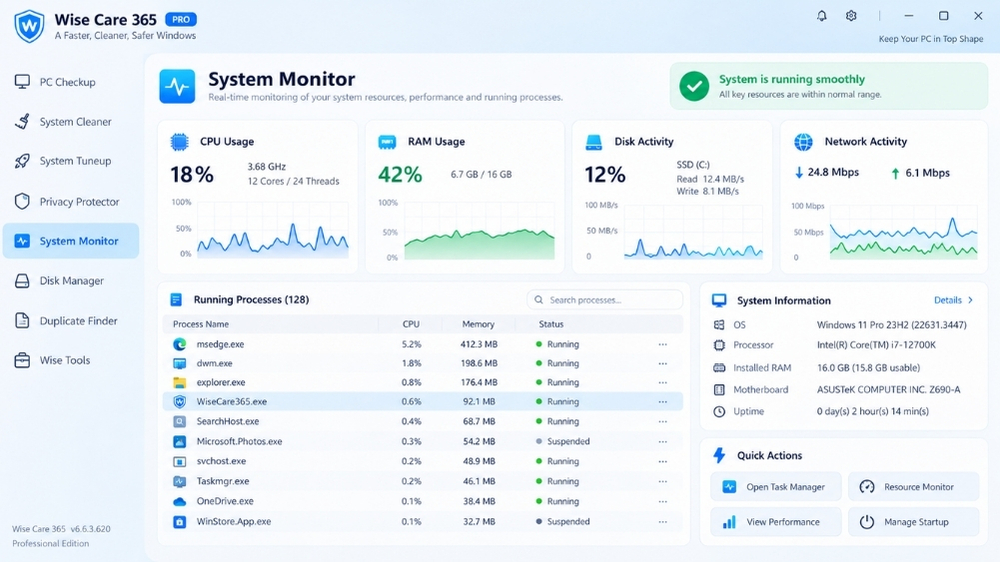The width and height of the screenshot is (1000, 562).
Task: Click the version "v6.6.3.620" text
Action: (91, 529)
